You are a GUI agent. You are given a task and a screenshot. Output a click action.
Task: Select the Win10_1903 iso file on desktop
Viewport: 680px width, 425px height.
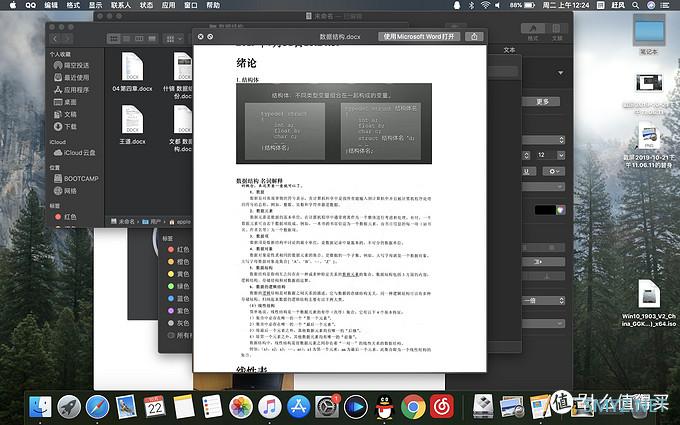click(x=649, y=304)
